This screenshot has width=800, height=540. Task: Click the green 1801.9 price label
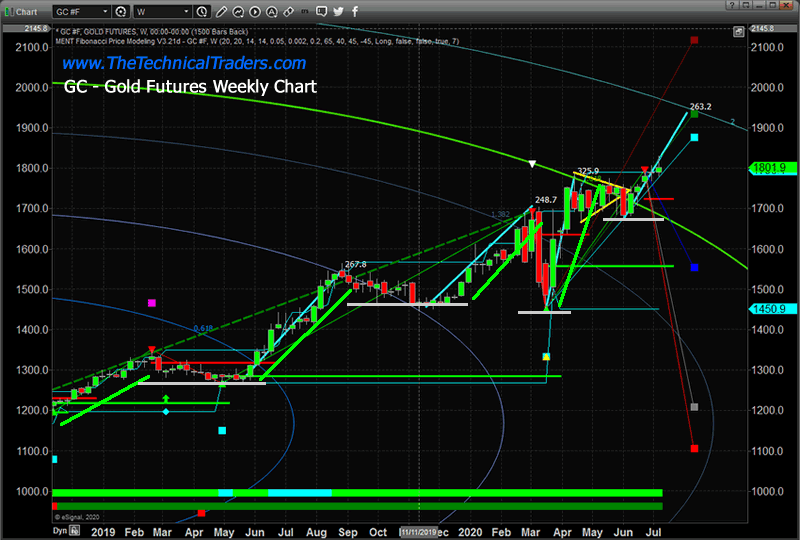point(772,168)
